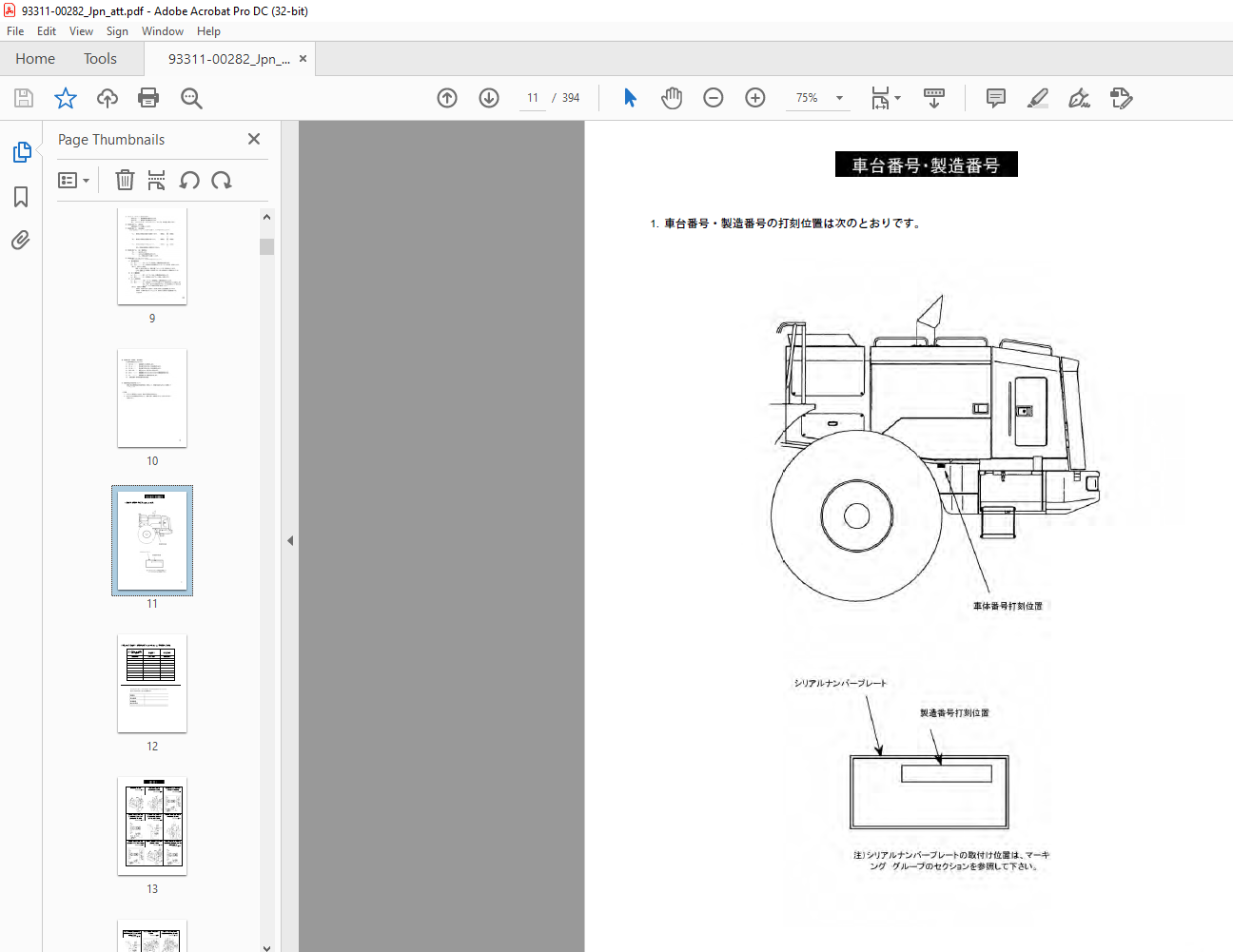Click the 75% zoom value field
Viewport: 1233px width, 952px height.
[x=807, y=98]
